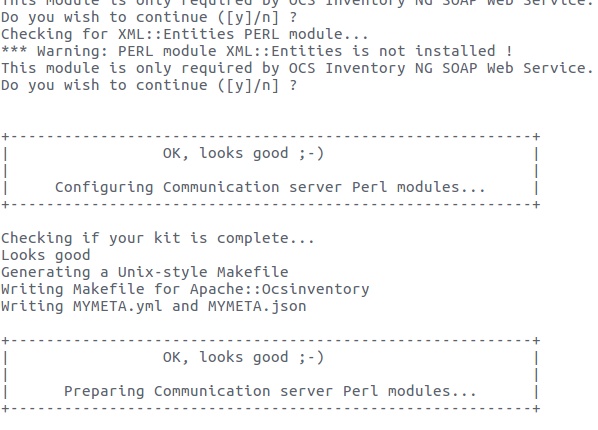Click the bottom dashed border of the Preparing box

pos(271,409)
